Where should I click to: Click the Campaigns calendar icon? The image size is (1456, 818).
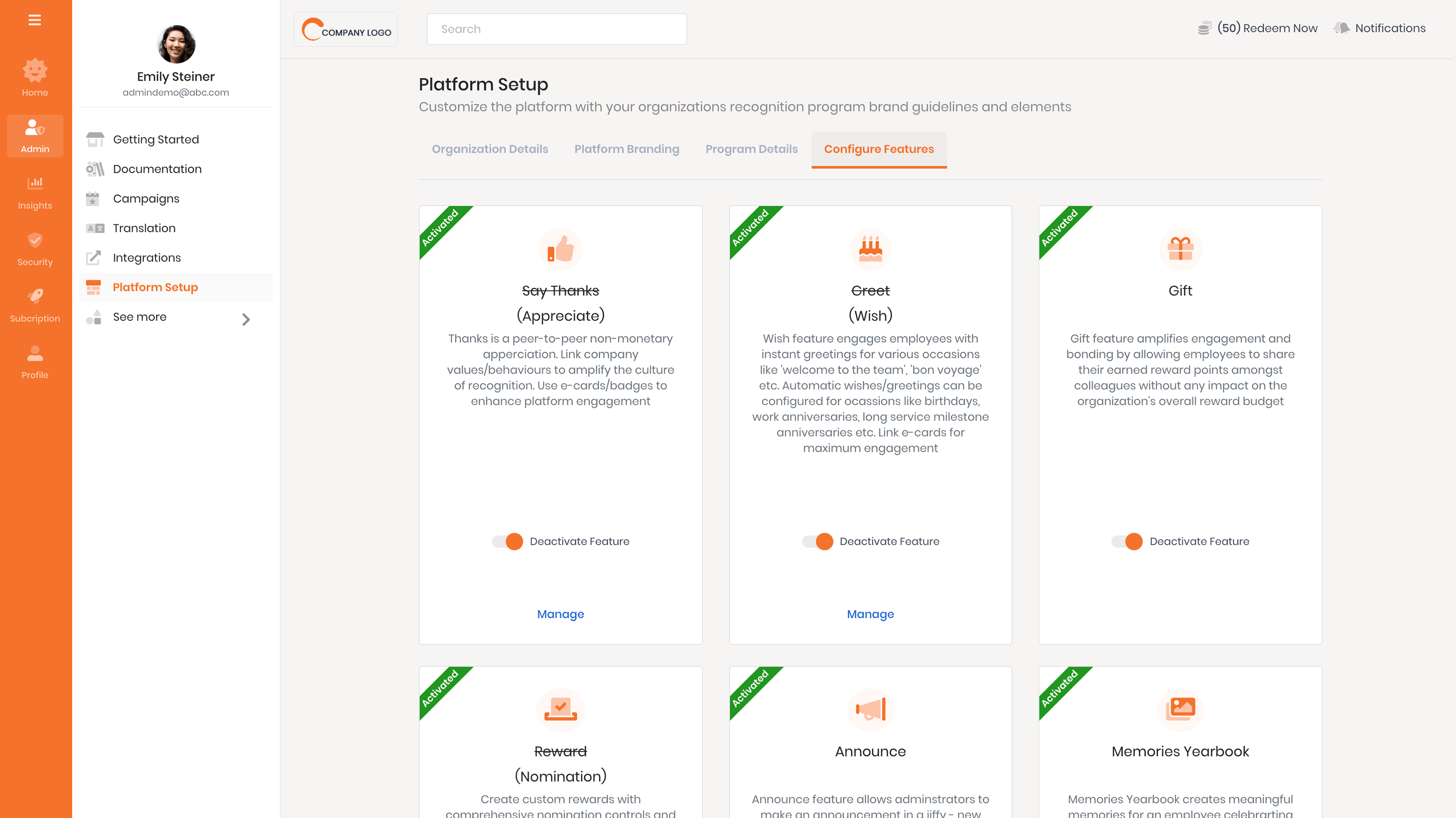pyautogui.click(x=93, y=198)
